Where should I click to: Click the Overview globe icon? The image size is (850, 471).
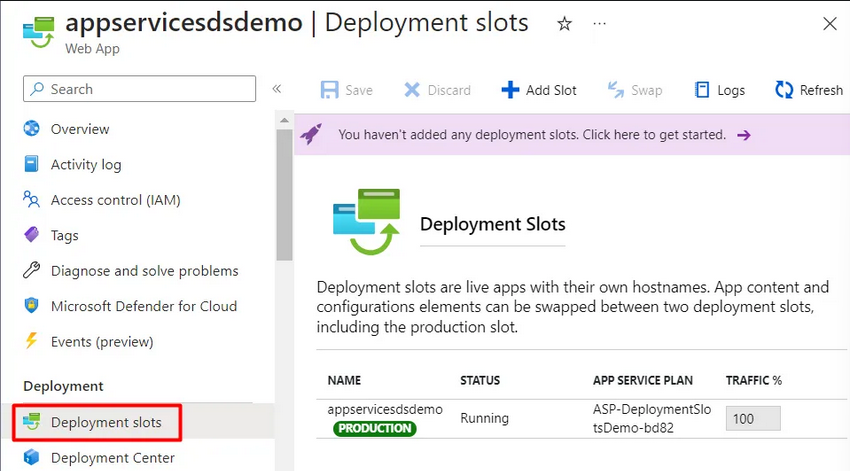31,128
